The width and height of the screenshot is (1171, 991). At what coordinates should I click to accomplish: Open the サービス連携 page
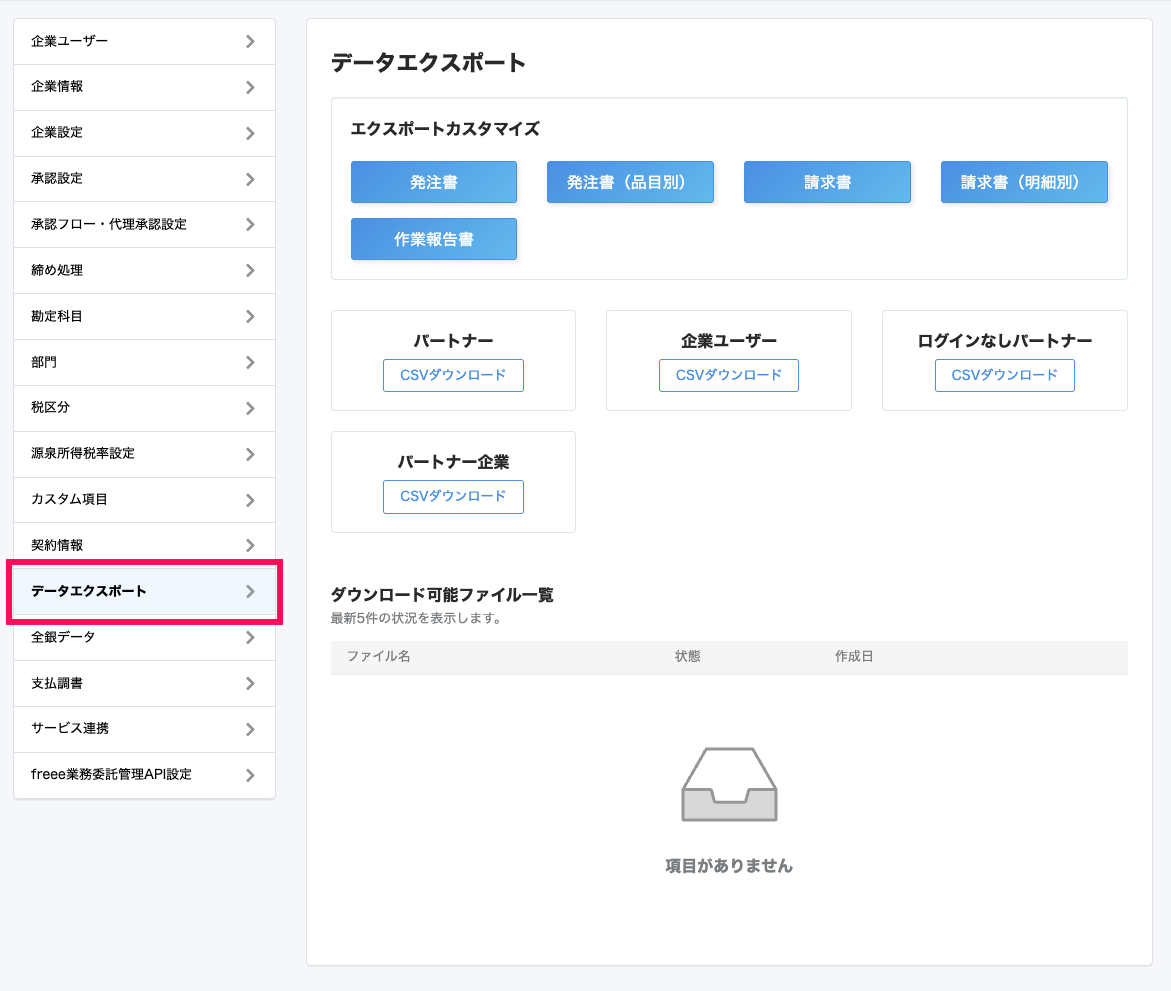144,729
